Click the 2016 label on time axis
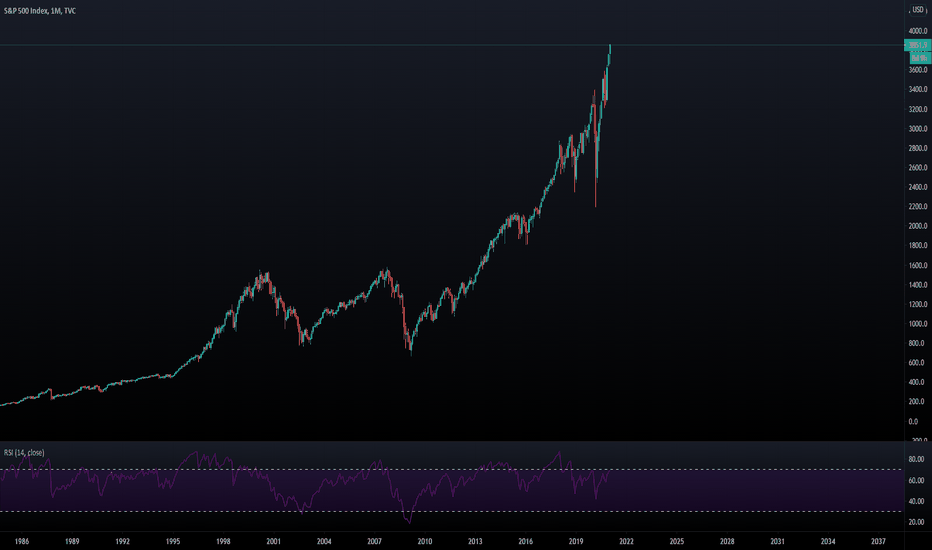This screenshot has height=550, width=932. (x=525, y=541)
